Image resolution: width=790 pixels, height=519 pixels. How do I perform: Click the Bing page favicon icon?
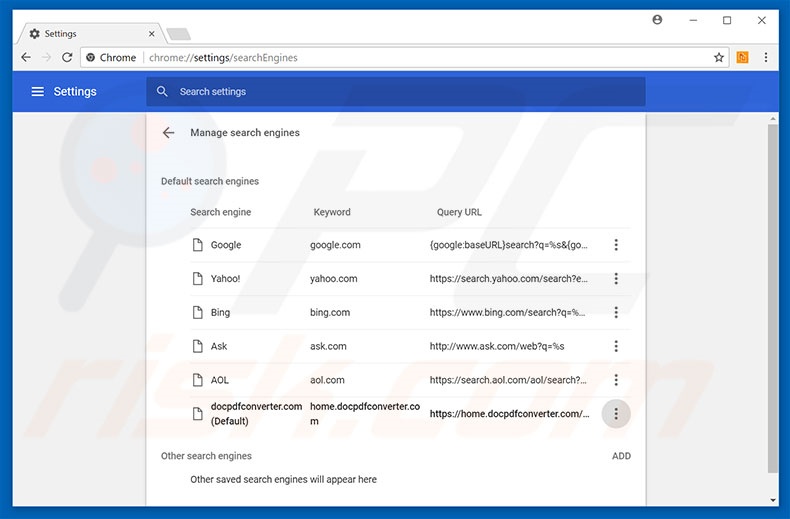[x=198, y=312]
